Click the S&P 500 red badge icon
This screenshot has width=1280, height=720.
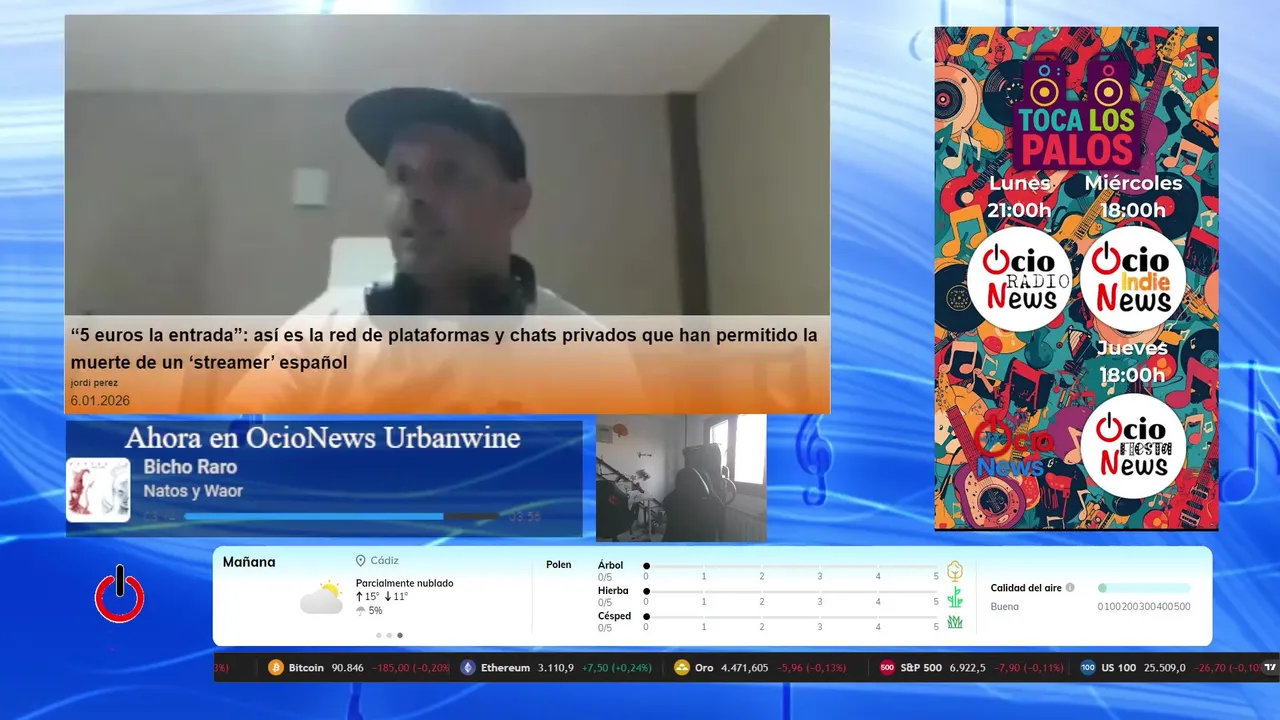tap(887, 668)
